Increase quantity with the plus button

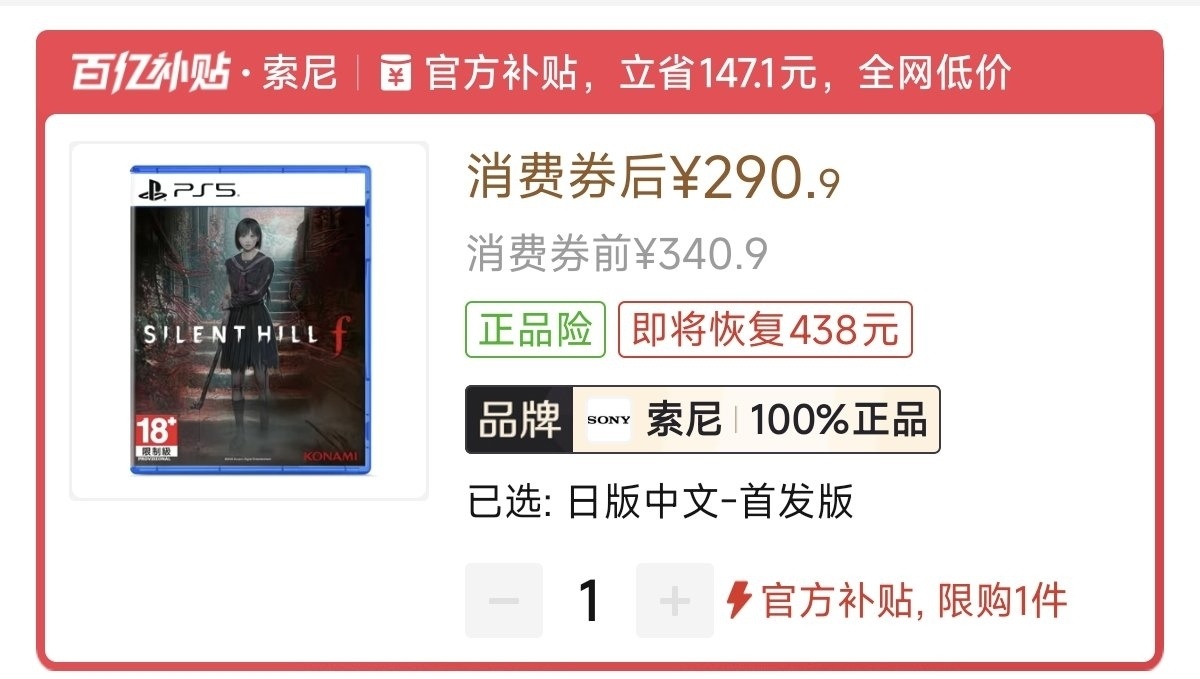point(675,600)
